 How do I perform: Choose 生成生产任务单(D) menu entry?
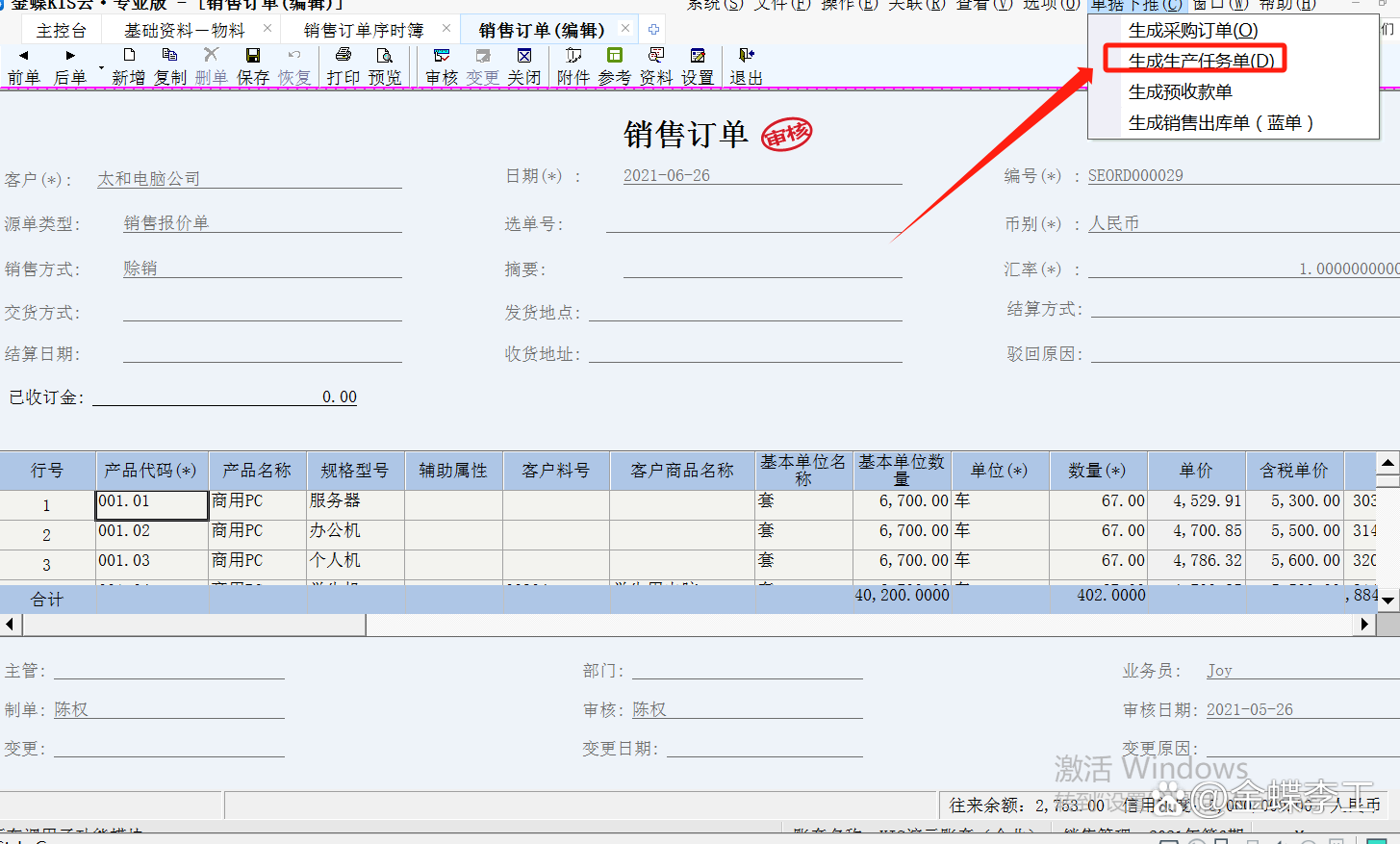(x=1201, y=61)
